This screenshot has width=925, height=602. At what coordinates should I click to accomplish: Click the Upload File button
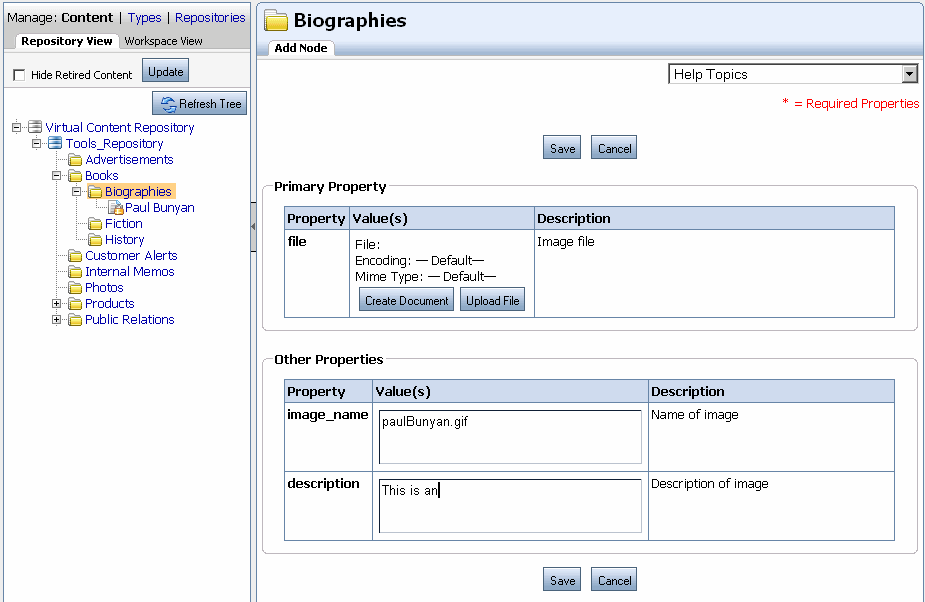click(x=492, y=299)
